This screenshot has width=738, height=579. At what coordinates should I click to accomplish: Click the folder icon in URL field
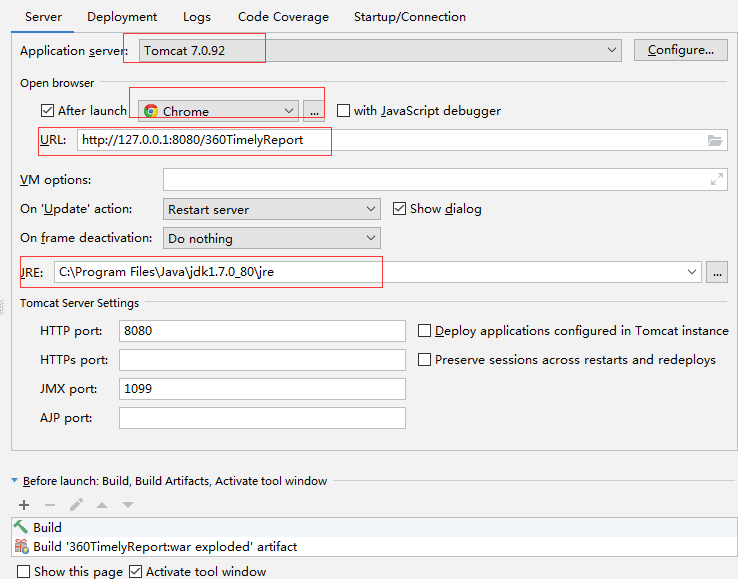click(715, 140)
